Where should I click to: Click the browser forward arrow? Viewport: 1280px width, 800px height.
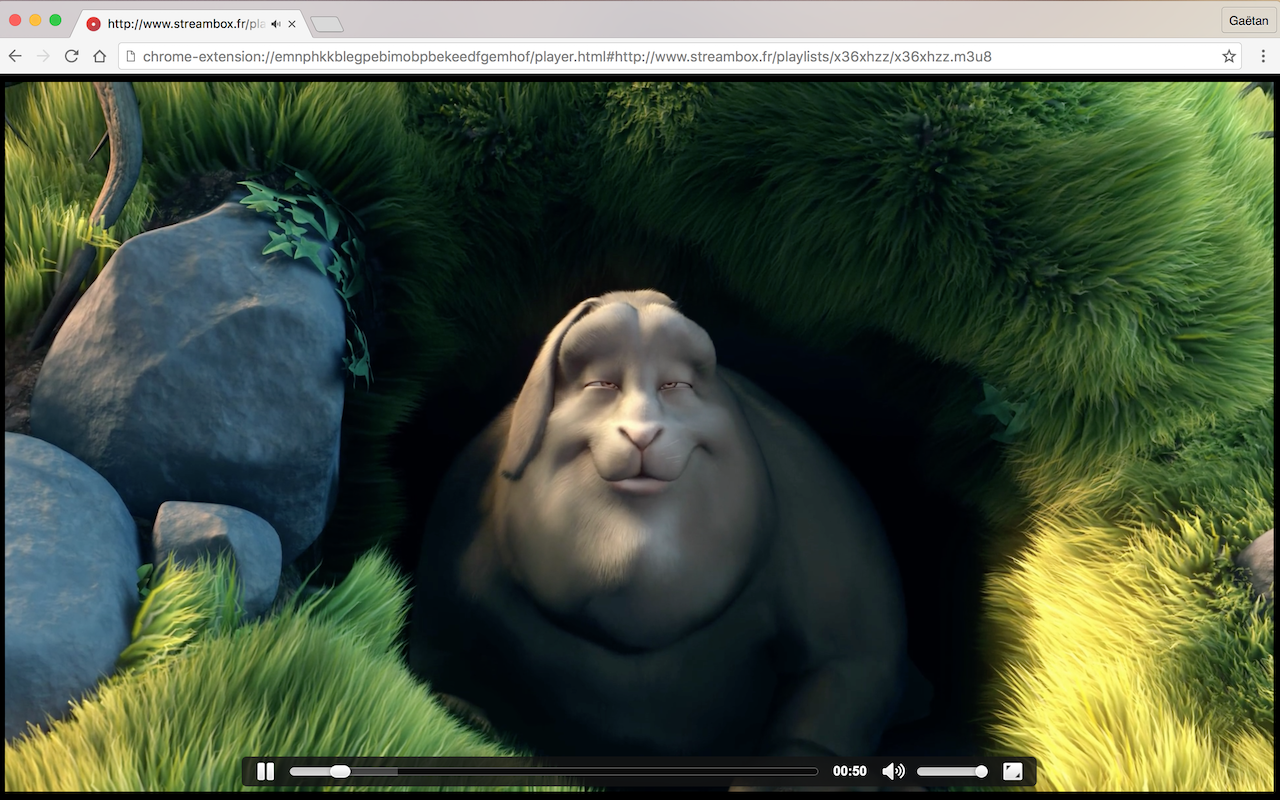pos(43,56)
